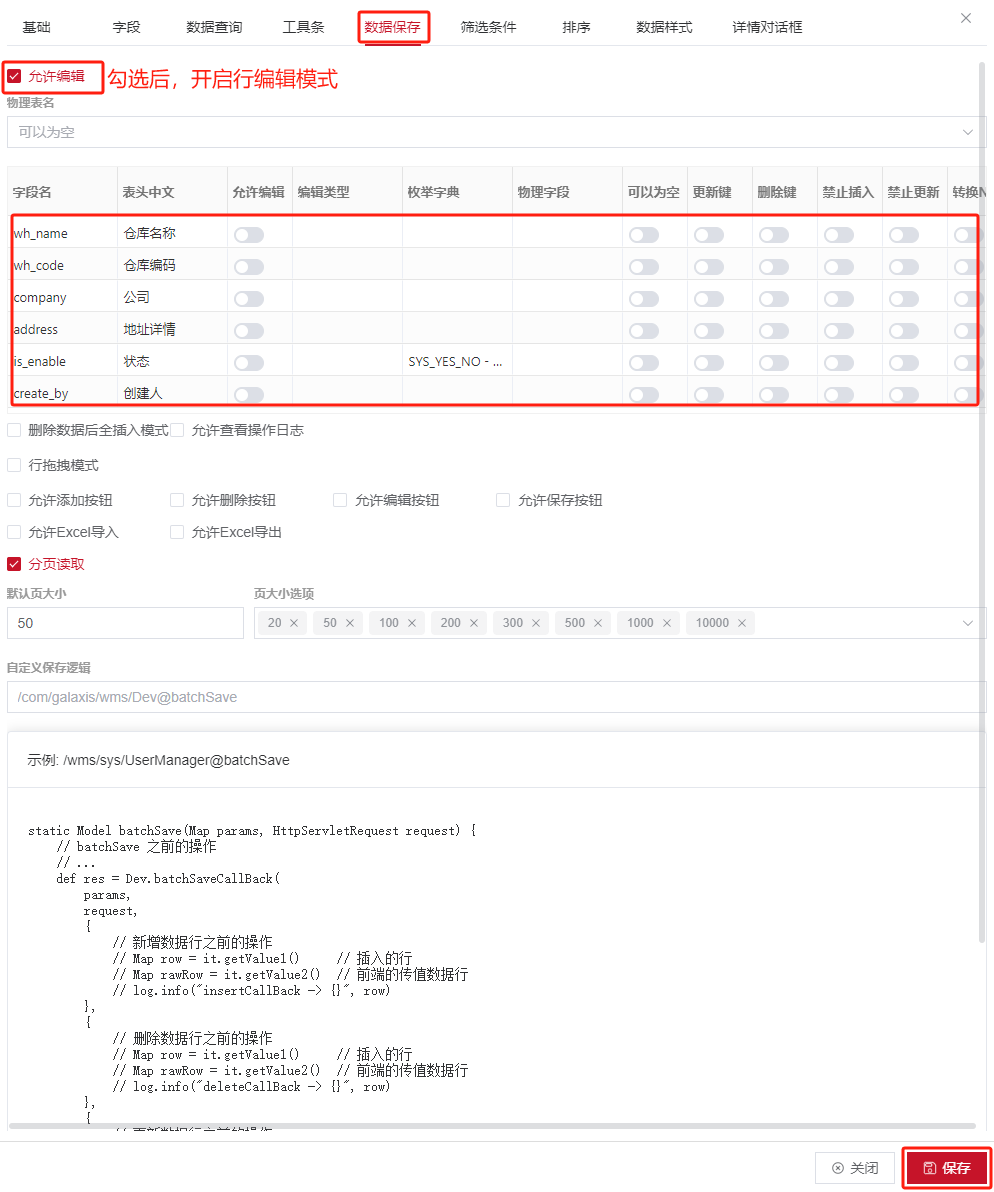Image resolution: width=994 pixels, height=1192 pixels.
Task: Uncheck the 分页读取 checkbox
Action: point(14,564)
